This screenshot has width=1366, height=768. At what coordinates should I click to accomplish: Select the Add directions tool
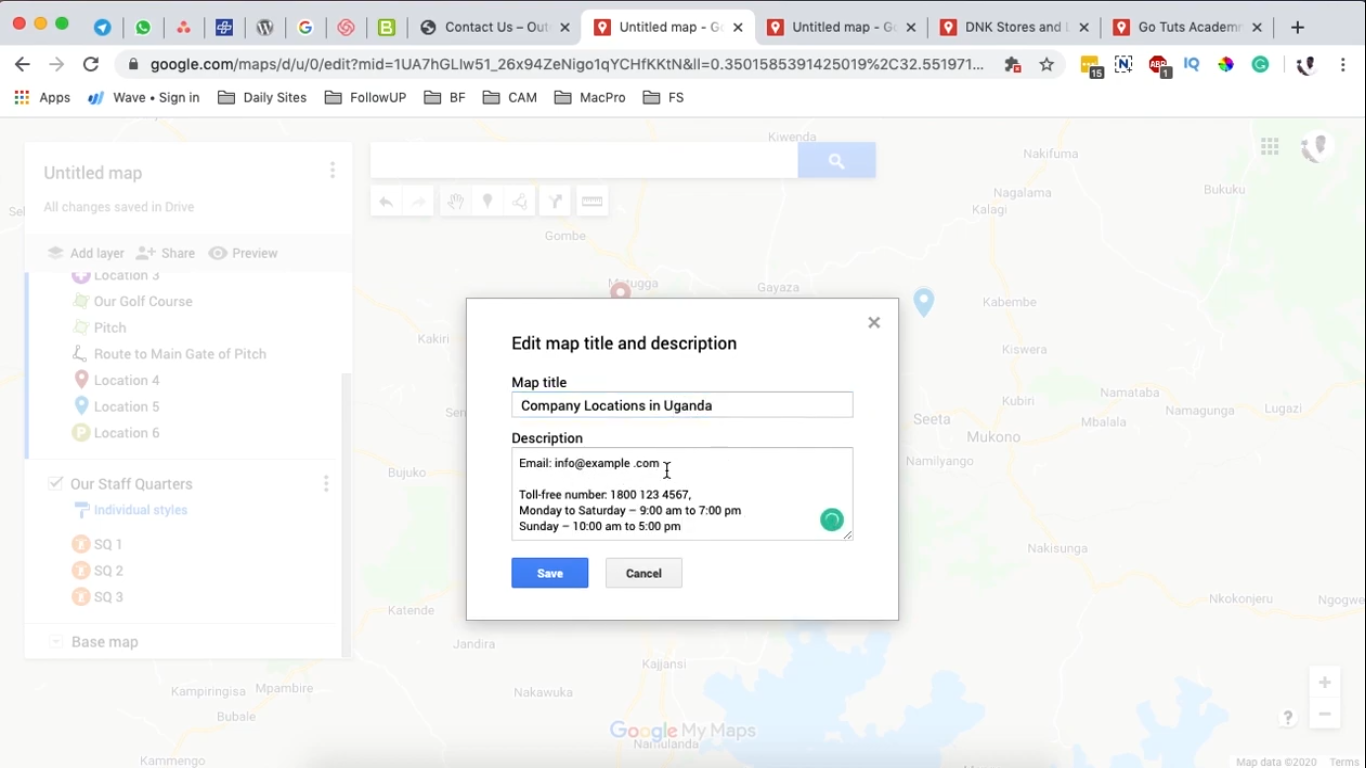click(x=555, y=202)
